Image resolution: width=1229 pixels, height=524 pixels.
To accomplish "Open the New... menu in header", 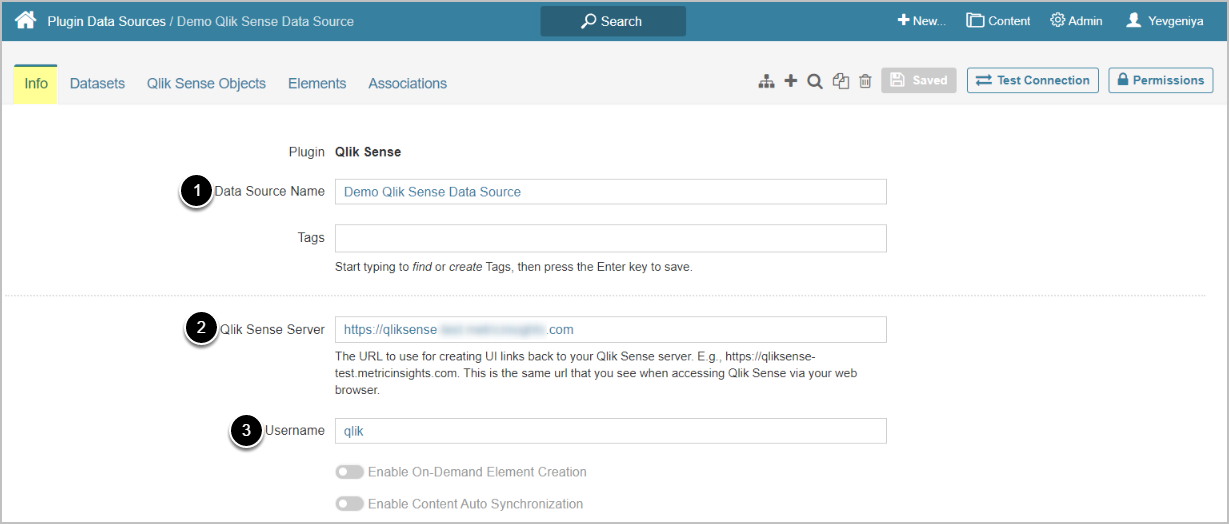I will tap(921, 21).
